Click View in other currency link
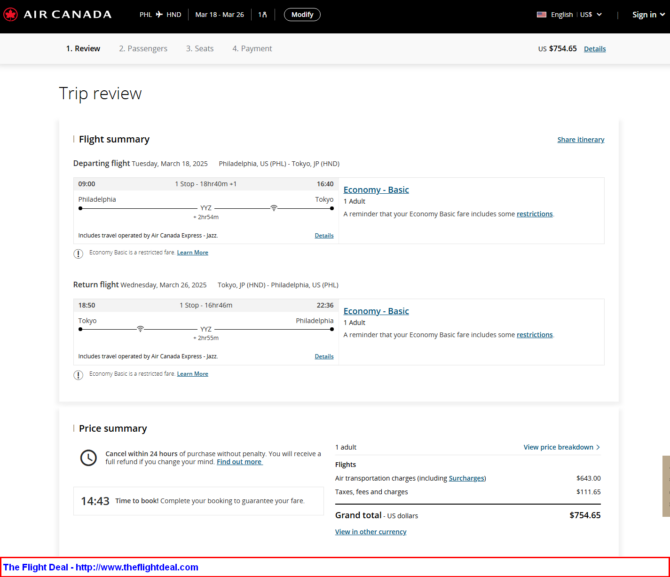This screenshot has width=670, height=577. coord(370,532)
